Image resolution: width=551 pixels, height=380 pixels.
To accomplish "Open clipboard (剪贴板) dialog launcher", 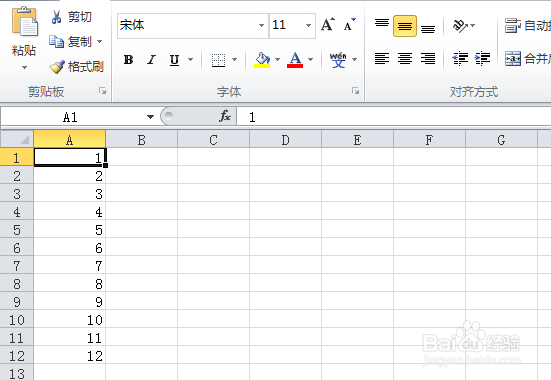I will tap(102, 91).
